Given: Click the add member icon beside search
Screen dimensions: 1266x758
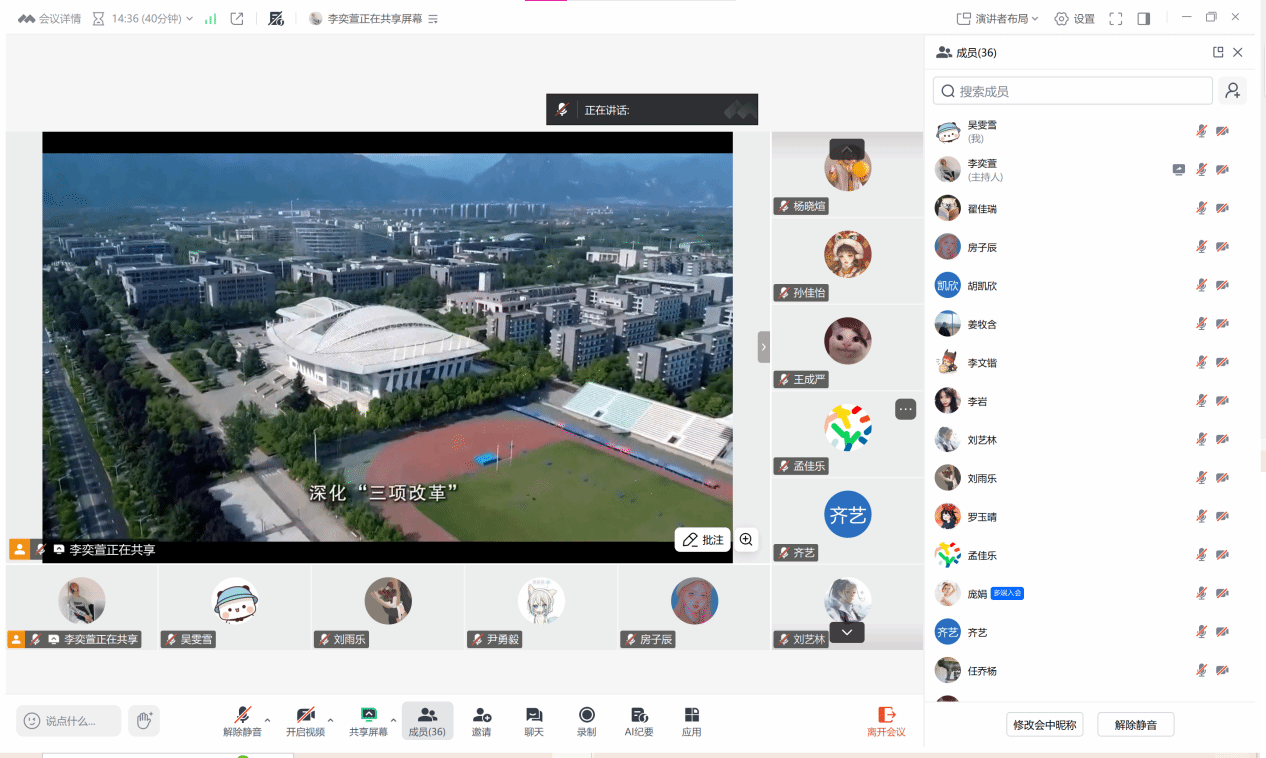Looking at the screenshot, I should (x=1232, y=91).
